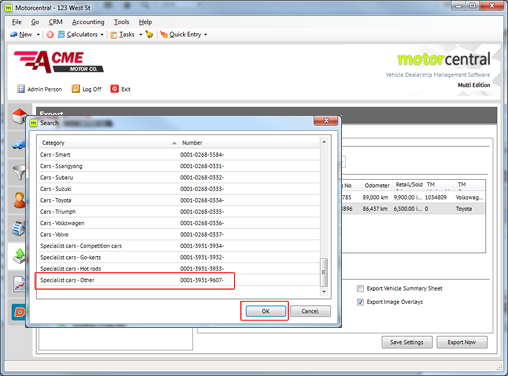Viewport: 508px width, 376px height.
Task: Click the category list scroll-up arrow
Action: [x=324, y=142]
